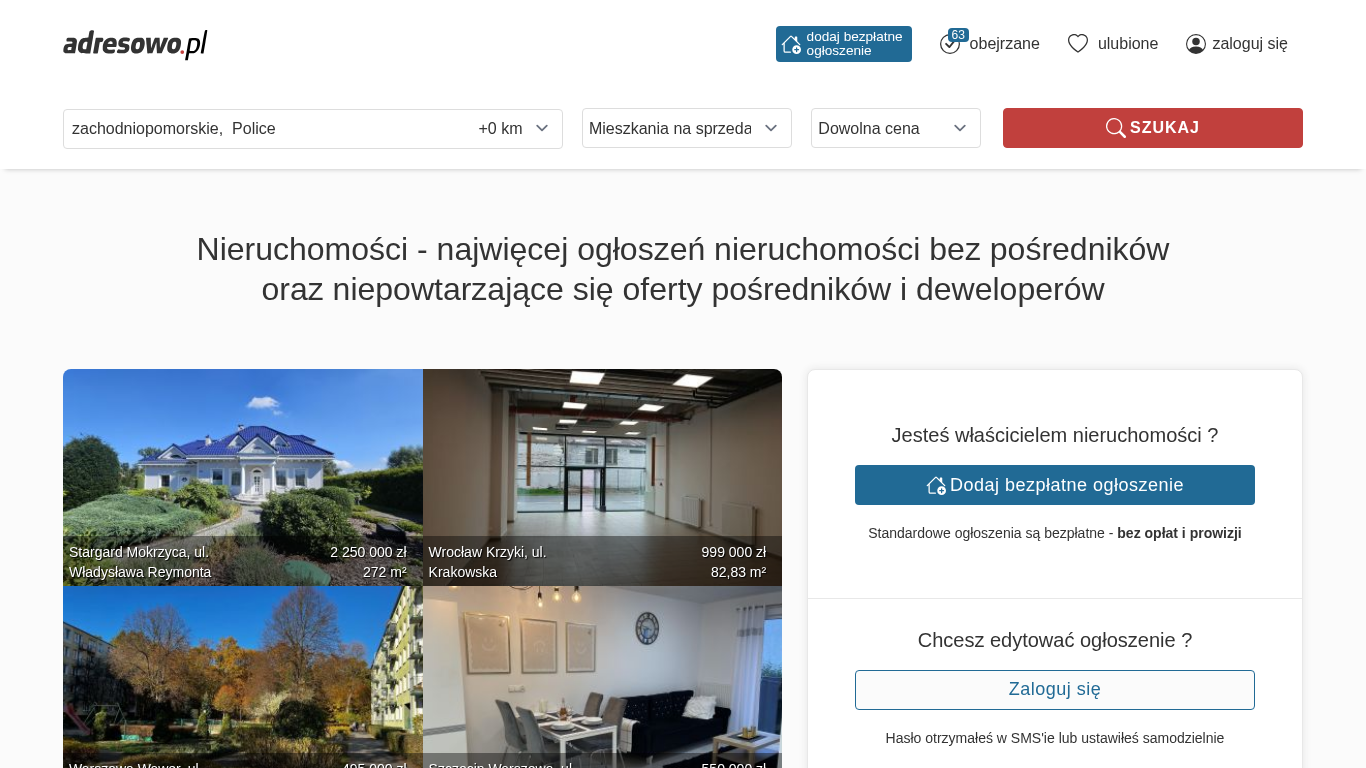Click the heart favorites icon
Screen dimensions: 1366x768
pos(1078,43)
